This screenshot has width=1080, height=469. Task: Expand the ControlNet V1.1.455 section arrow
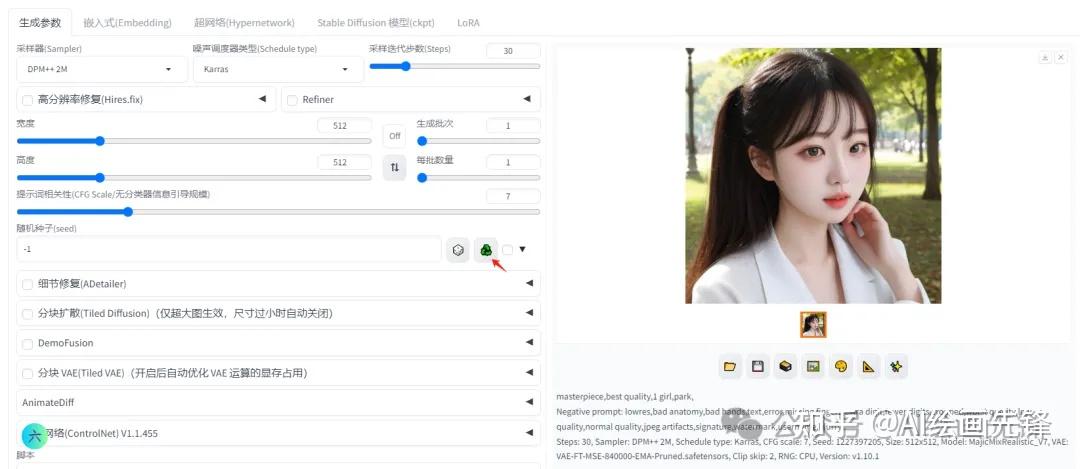click(529, 433)
